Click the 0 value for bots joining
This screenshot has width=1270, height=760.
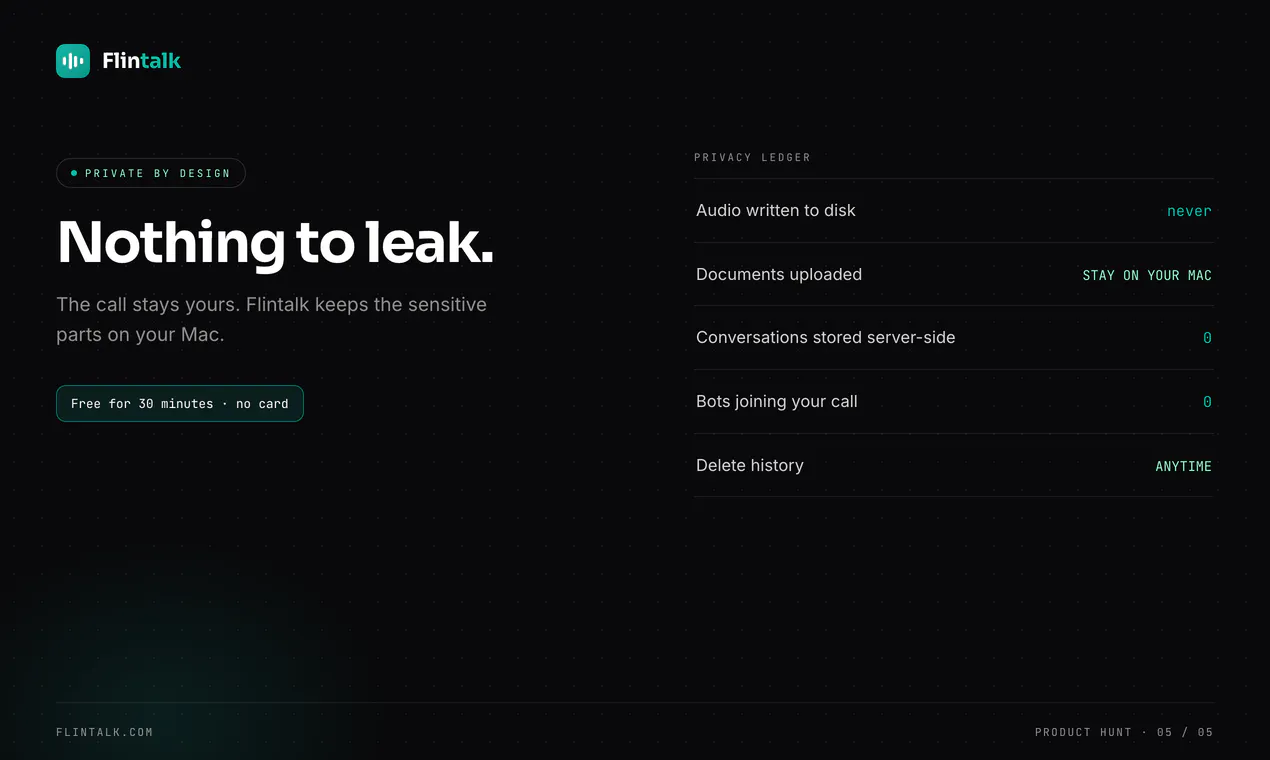pyautogui.click(x=1207, y=402)
